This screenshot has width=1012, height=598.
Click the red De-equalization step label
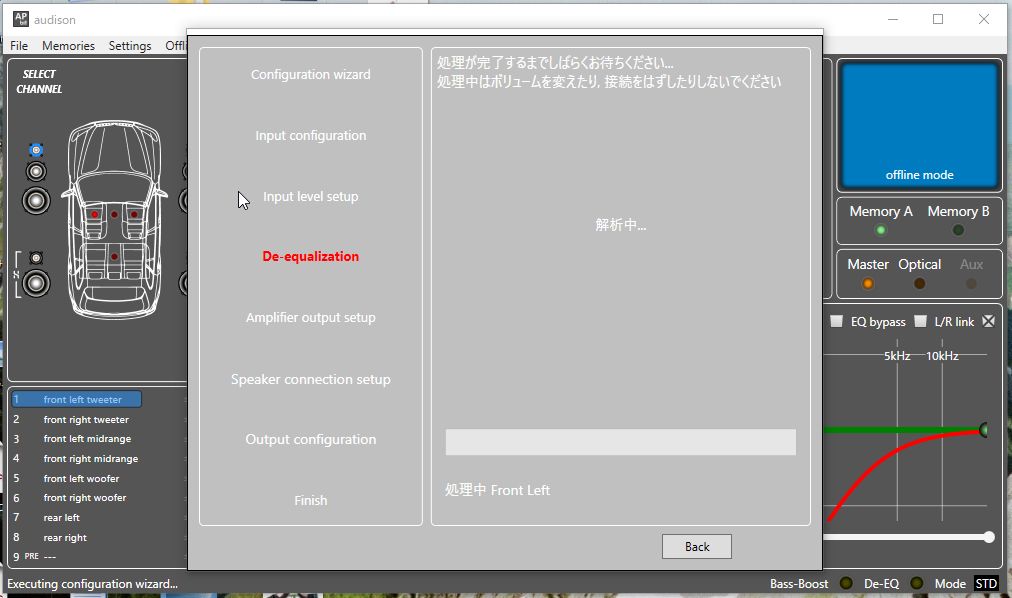click(x=310, y=257)
